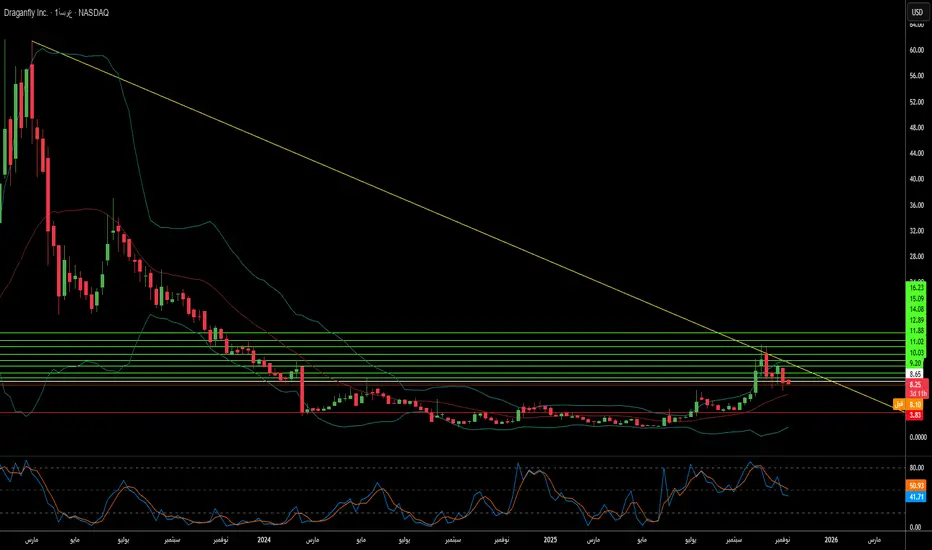Click the blue 41.71 stochastic value label
The width and height of the screenshot is (932, 550).
(914, 496)
